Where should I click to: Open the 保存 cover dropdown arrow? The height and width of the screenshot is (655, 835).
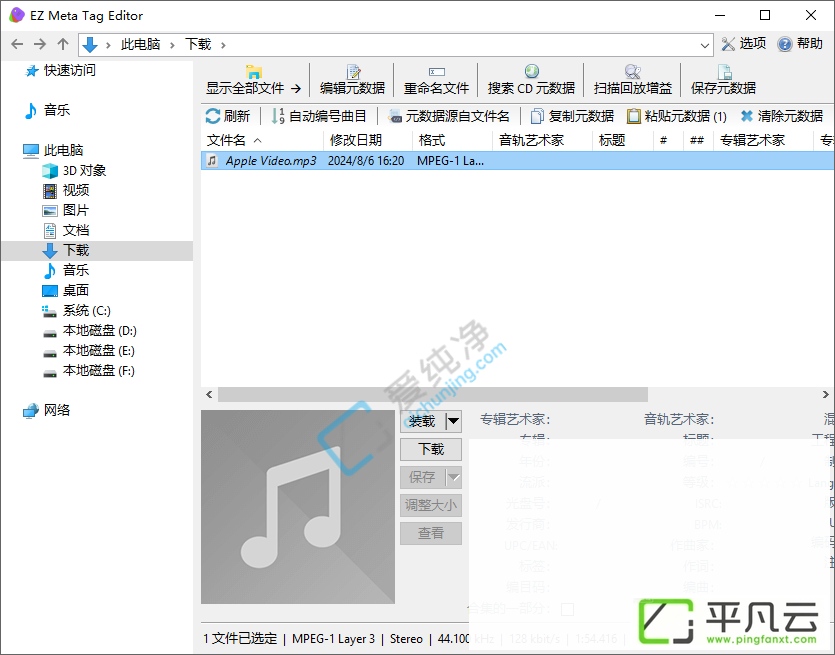tap(453, 477)
